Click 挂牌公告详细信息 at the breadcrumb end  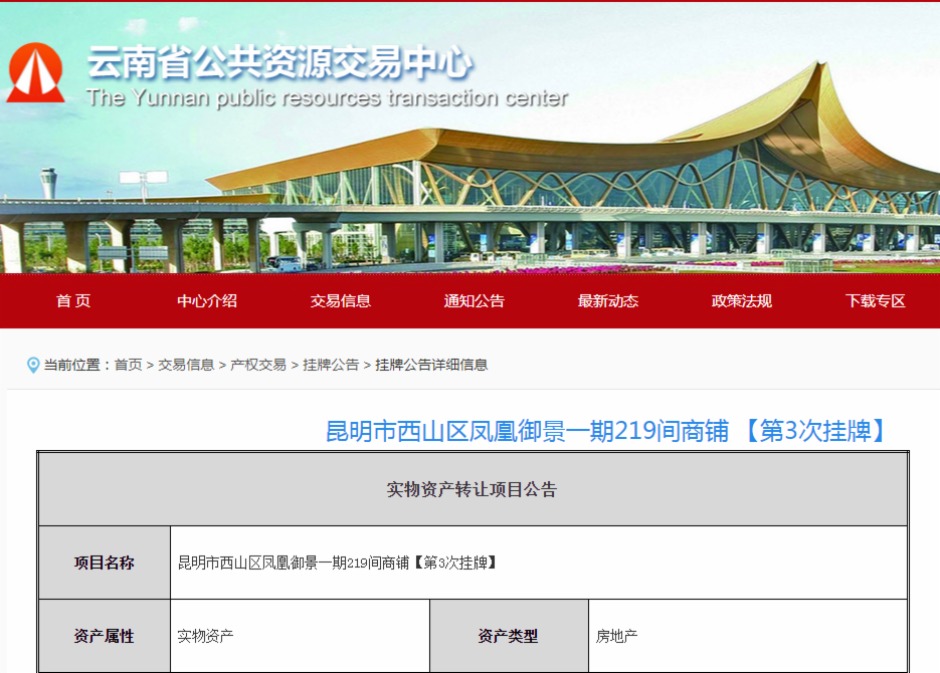point(431,365)
